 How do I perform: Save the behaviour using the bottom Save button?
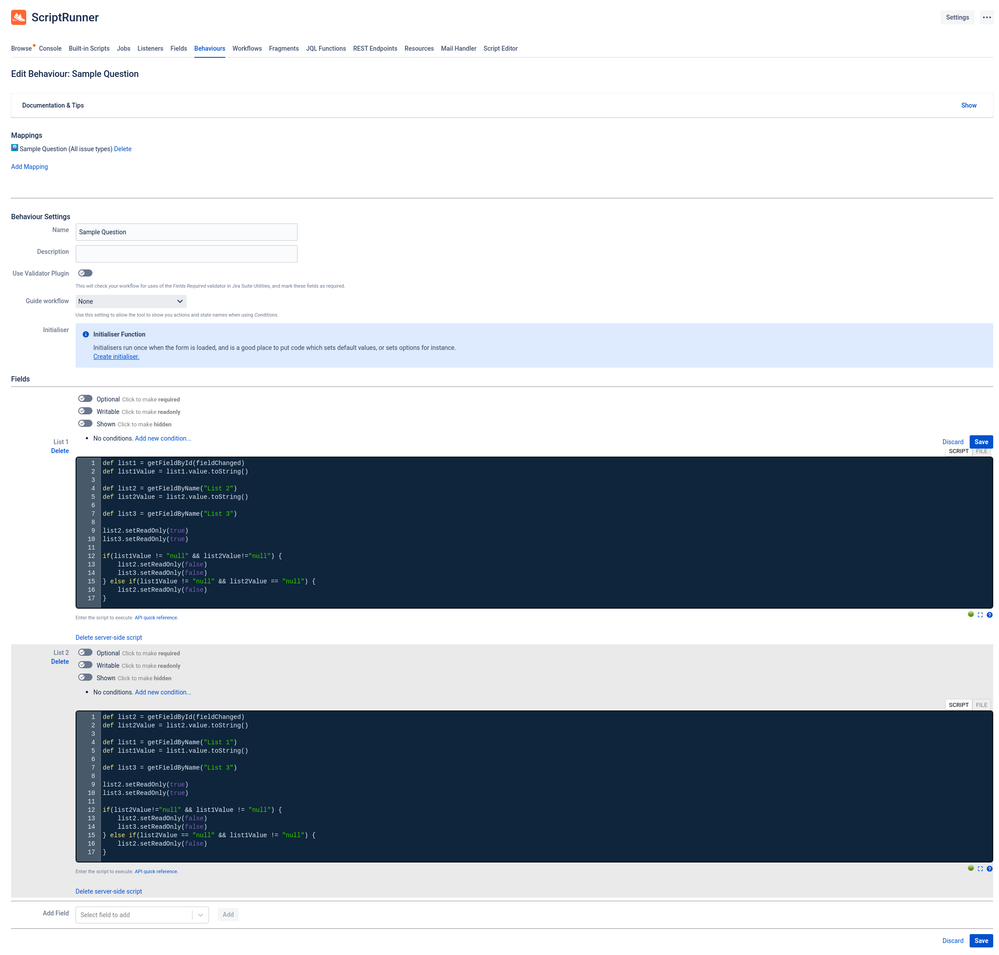[980, 940]
